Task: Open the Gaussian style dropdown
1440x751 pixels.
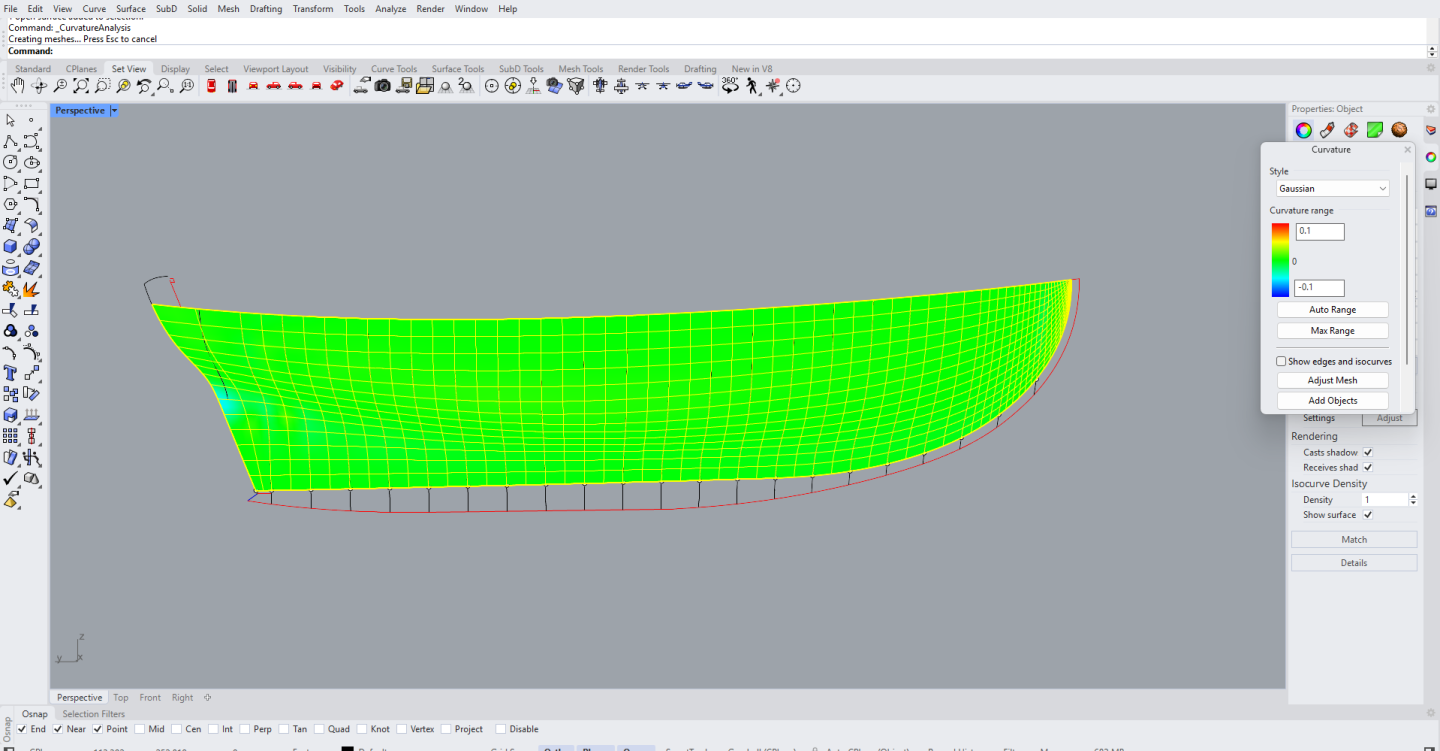Action: point(1333,188)
